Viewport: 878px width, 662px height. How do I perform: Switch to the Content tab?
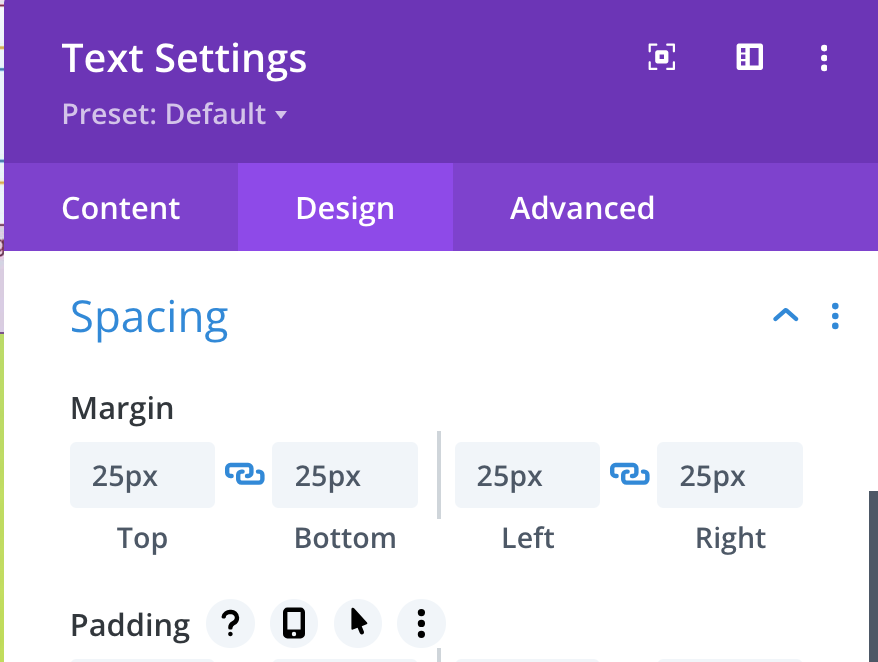[x=121, y=208]
